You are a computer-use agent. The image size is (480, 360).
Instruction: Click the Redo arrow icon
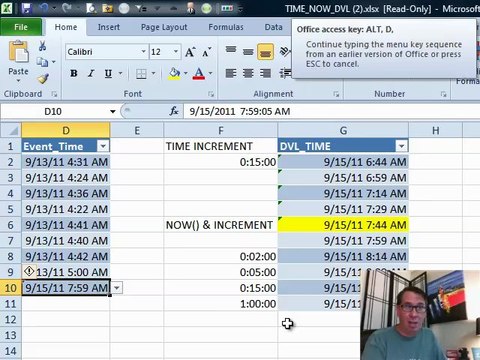pyautogui.click(x=67, y=8)
